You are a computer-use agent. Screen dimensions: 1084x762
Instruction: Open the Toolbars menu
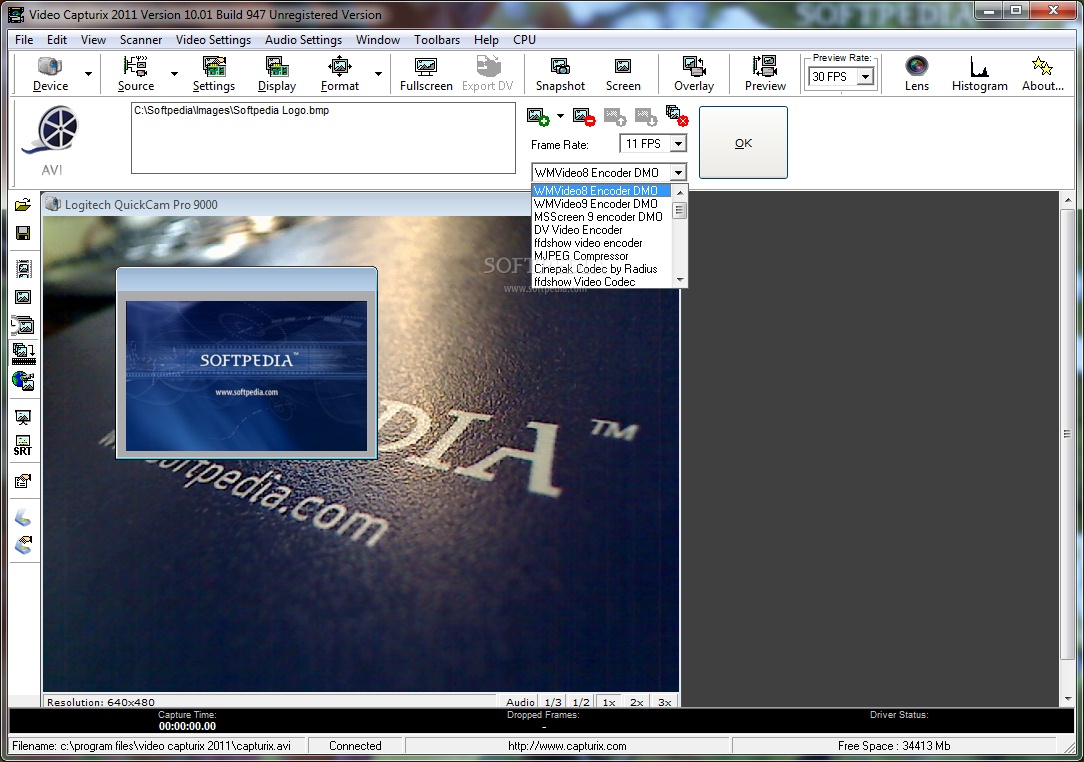(x=437, y=39)
